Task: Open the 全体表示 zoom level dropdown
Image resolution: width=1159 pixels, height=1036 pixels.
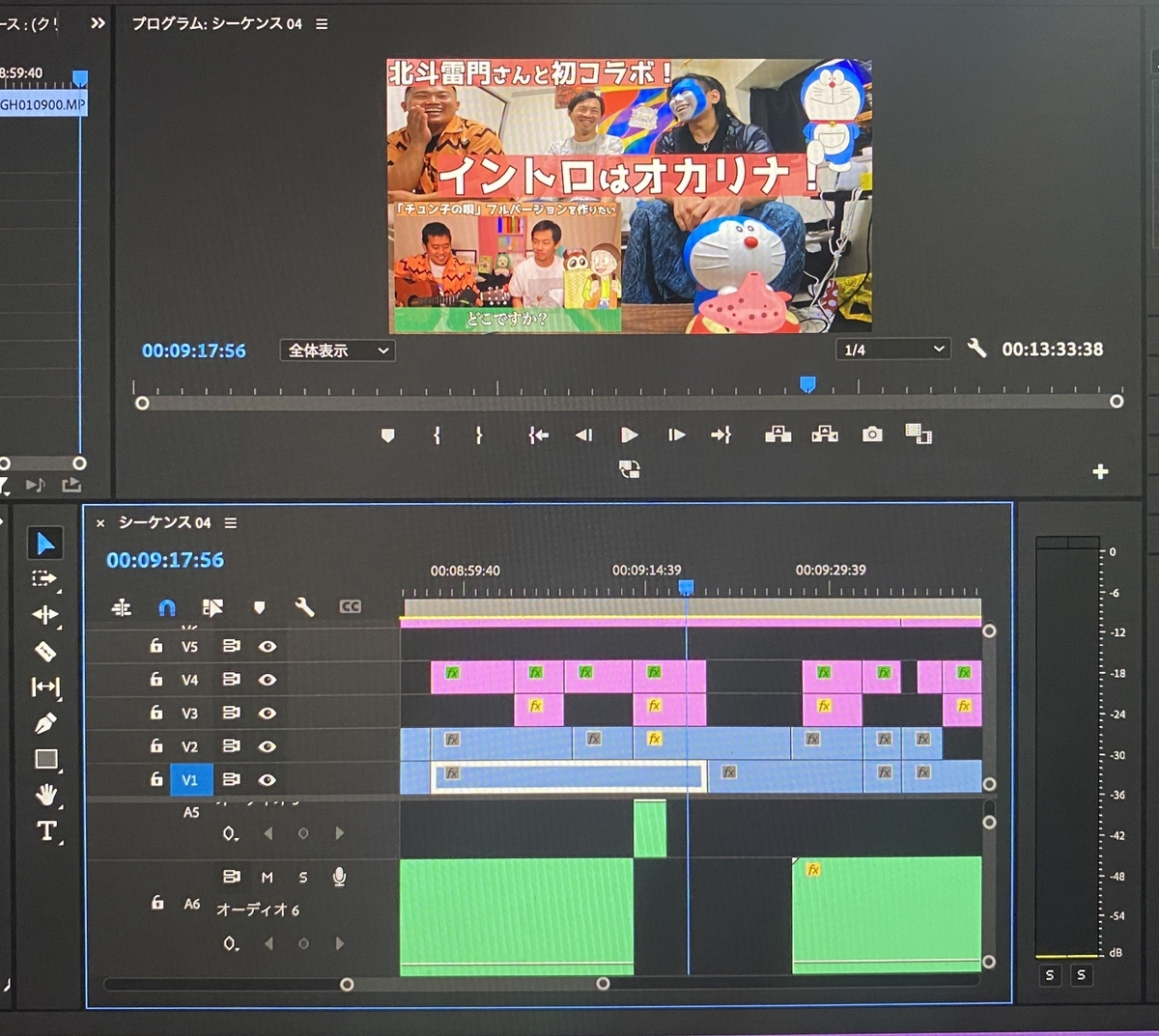Action: tap(337, 350)
